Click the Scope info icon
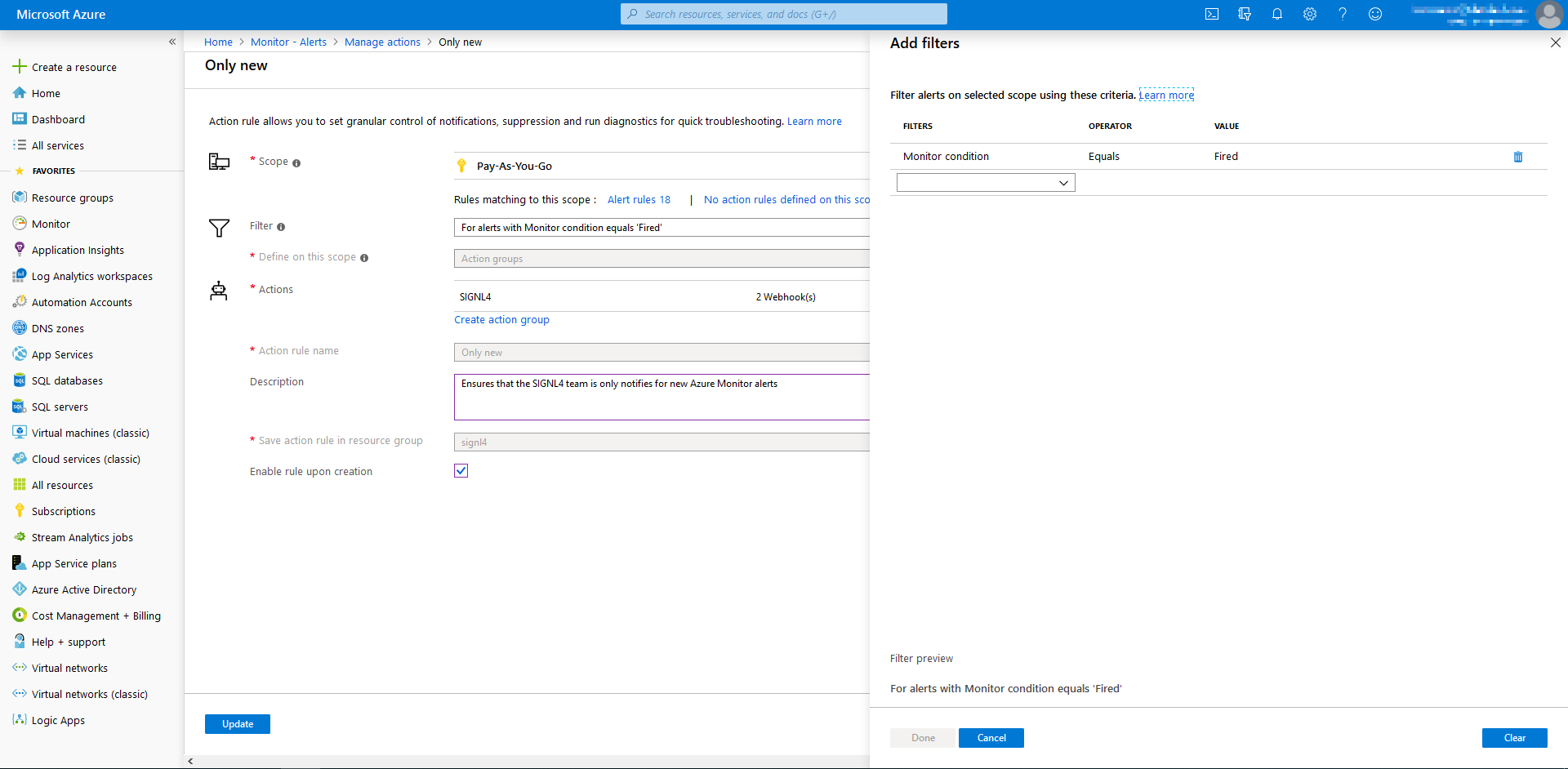Image resolution: width=1568 pixels, height=769 pixels. (296, 163)
